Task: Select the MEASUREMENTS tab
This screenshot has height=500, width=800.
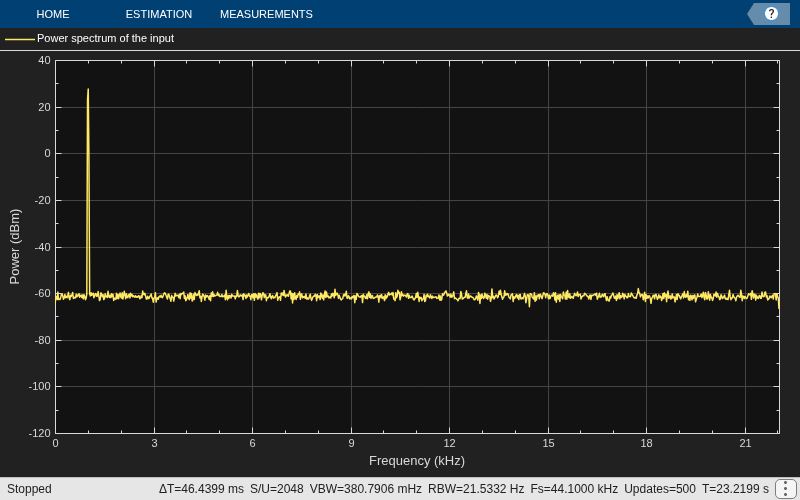Action: point(266,14)
